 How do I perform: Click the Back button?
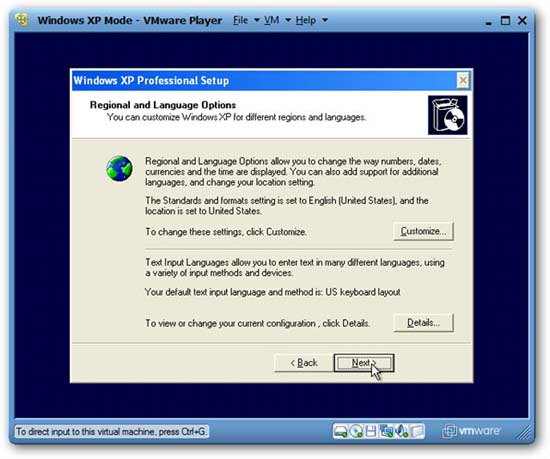point(304,363)
